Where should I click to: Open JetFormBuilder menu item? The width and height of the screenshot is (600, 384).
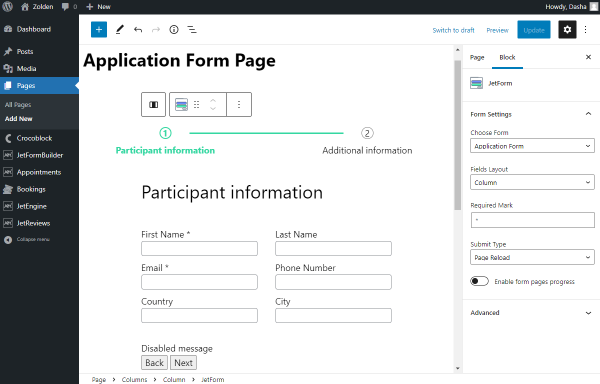tap(39, 155)
